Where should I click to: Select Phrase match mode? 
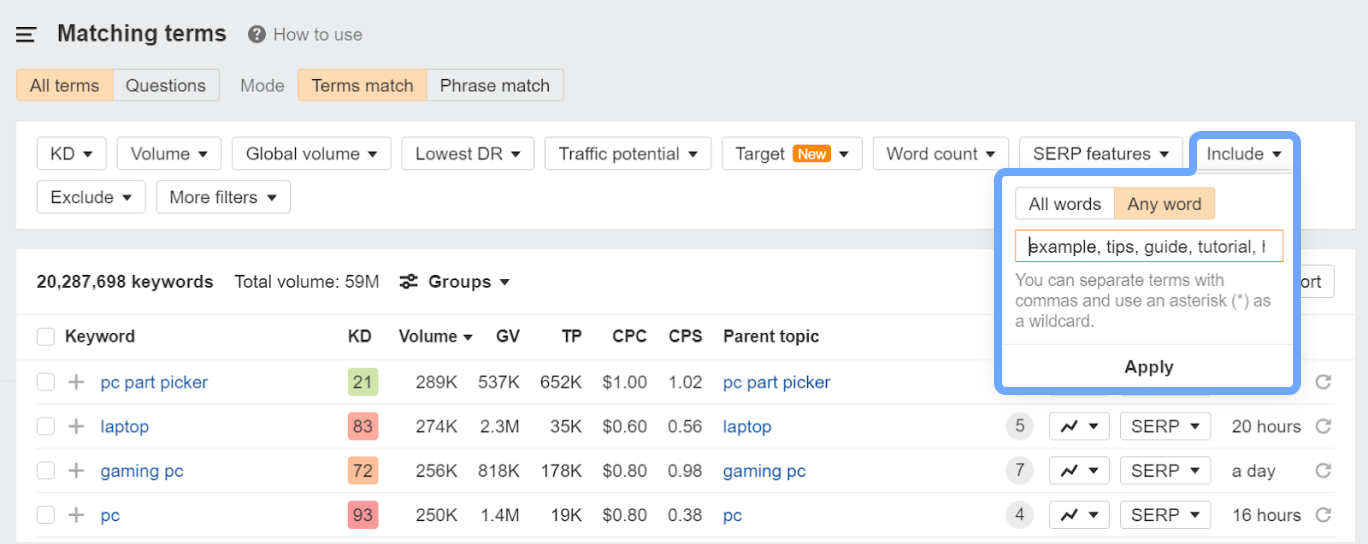[x=495, y=85]
